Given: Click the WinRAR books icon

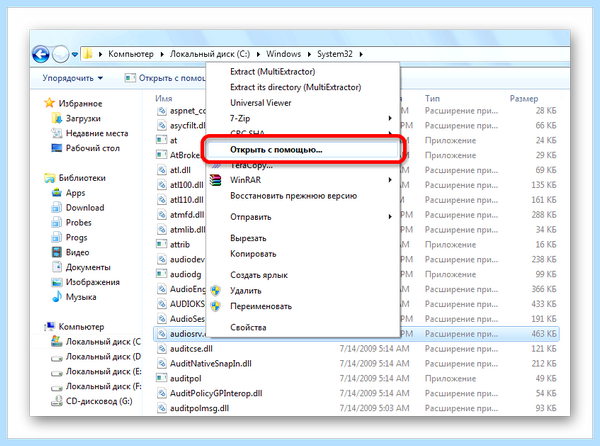Looking at the screenshot, I should point(216,180).
